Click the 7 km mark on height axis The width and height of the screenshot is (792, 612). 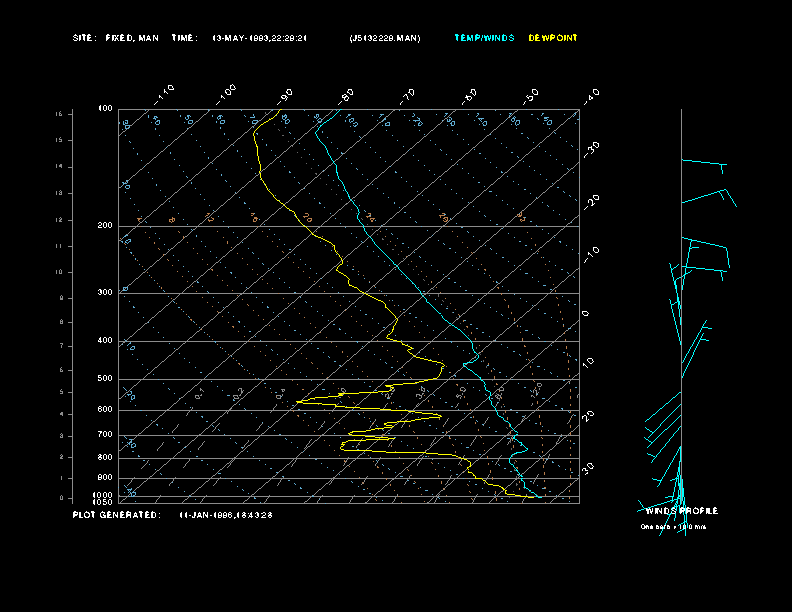pyautogui.click(x=61, y=346)
